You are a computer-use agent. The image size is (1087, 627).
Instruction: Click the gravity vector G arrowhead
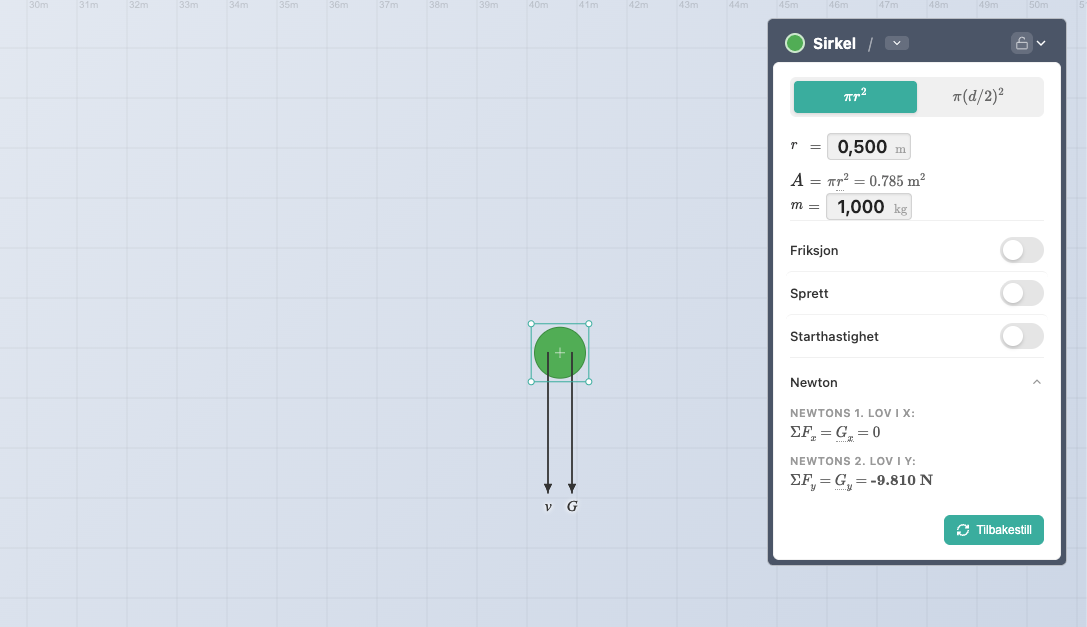point(572,488)
